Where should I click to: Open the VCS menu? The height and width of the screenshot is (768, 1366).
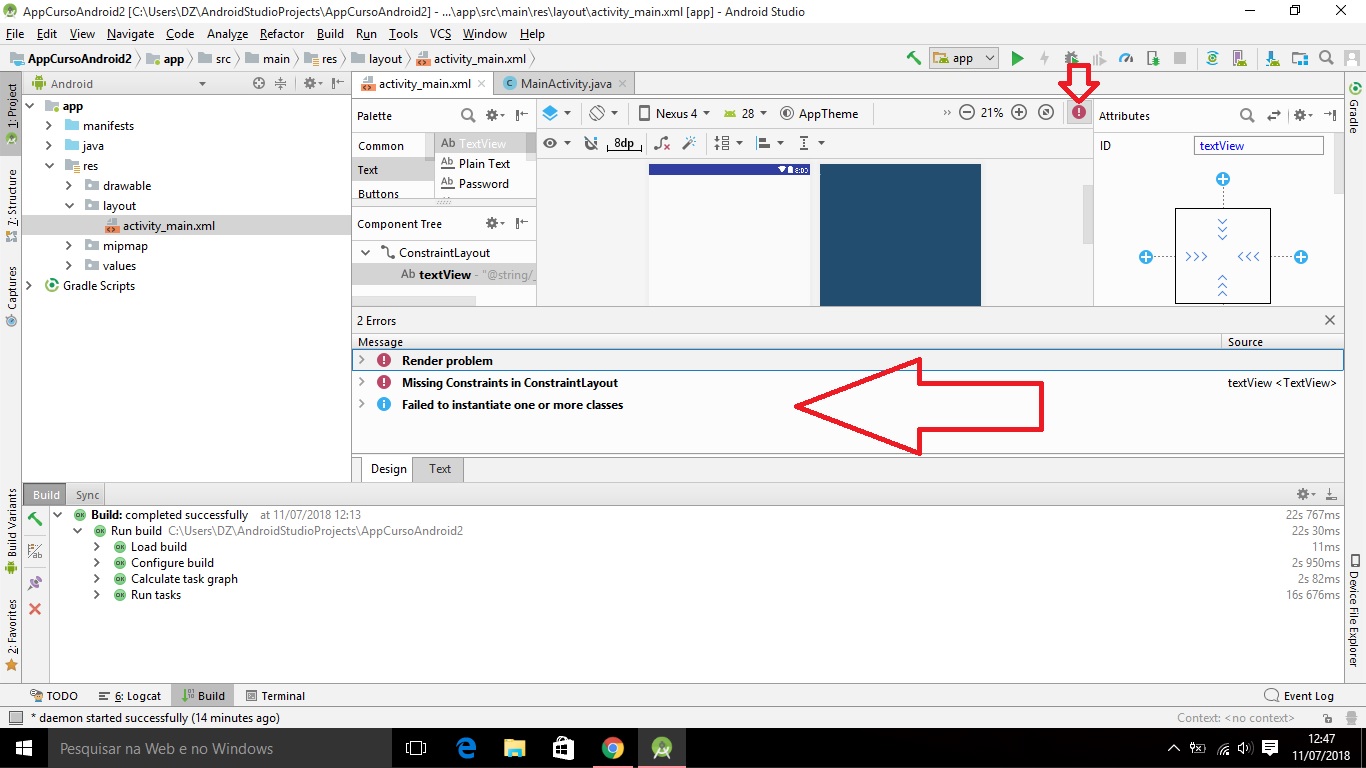coord(441,34)
